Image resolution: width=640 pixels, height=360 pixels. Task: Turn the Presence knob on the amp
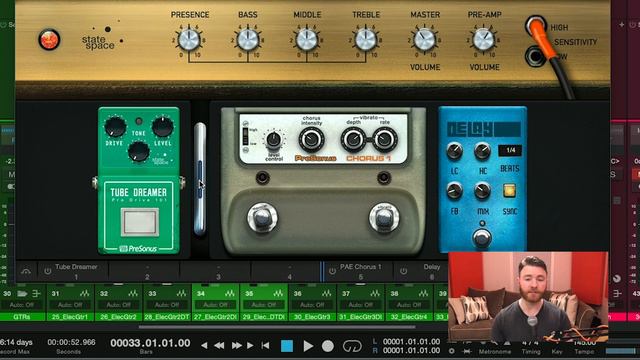(189, 40)
